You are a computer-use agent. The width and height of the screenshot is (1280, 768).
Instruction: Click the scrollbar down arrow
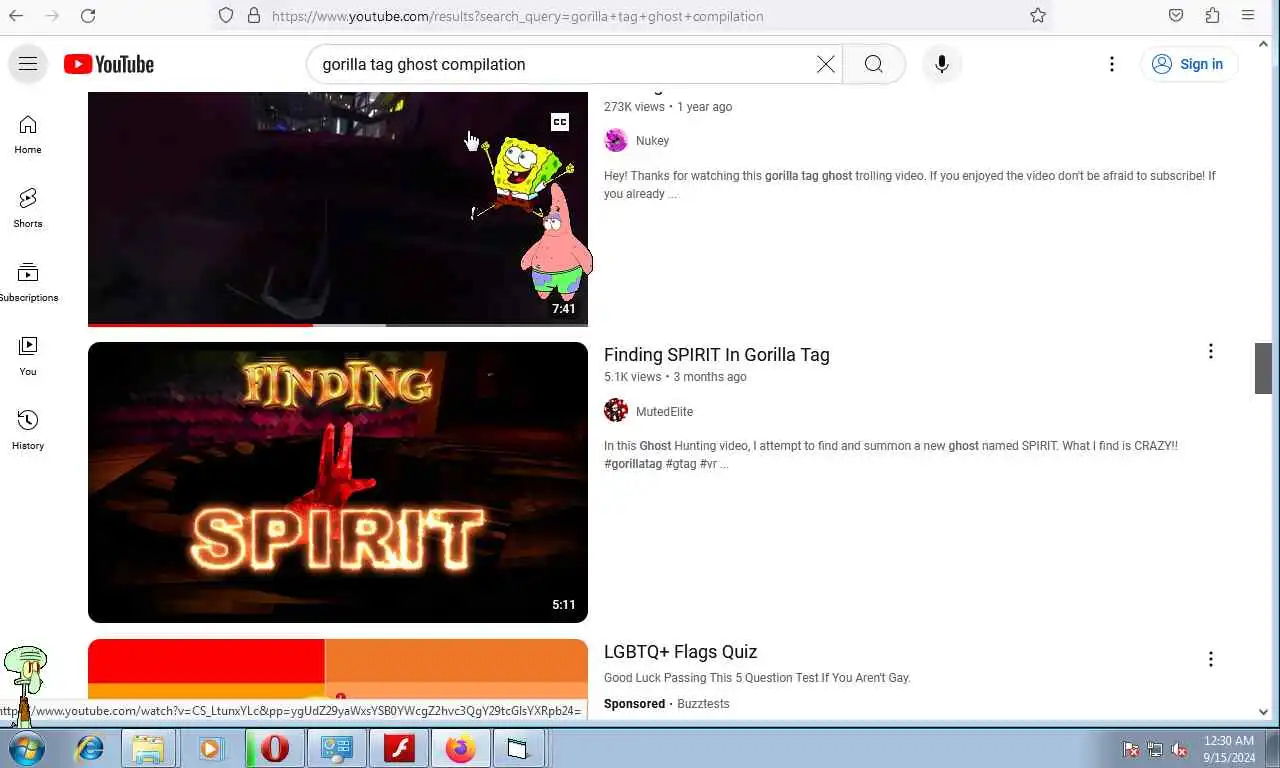coord(1264,712)
